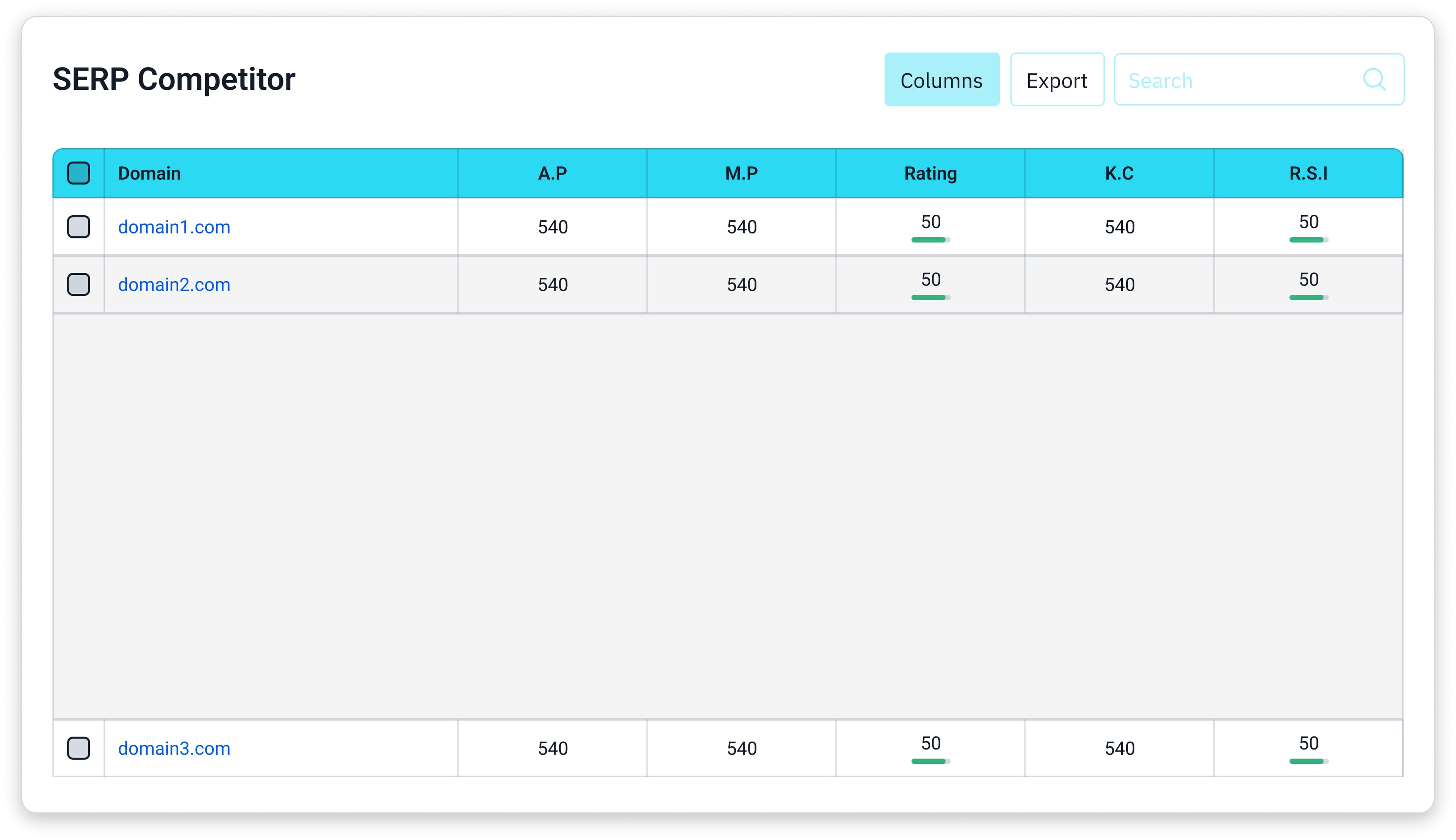Sort by the Domain column header
This screenshot has height=840, width=1456.
(x=149, y=173)
